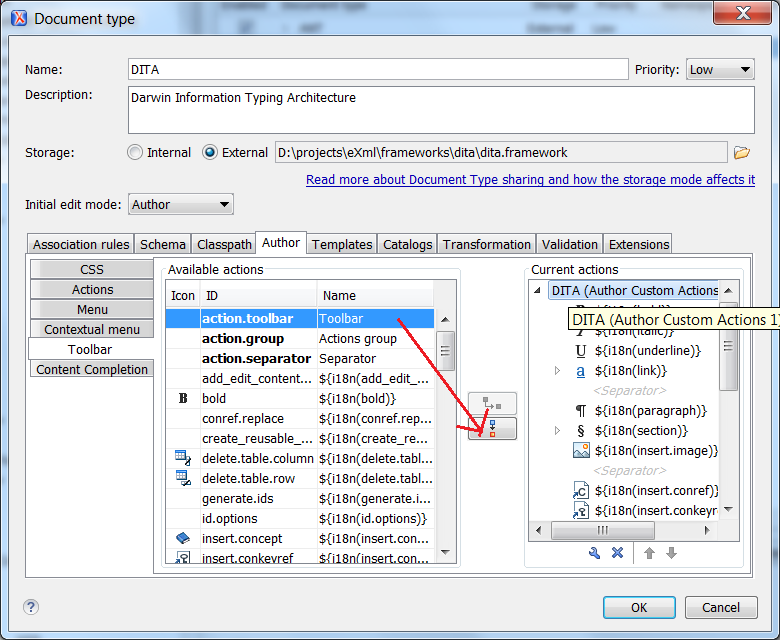Select the action.separator row

(300, 359)
